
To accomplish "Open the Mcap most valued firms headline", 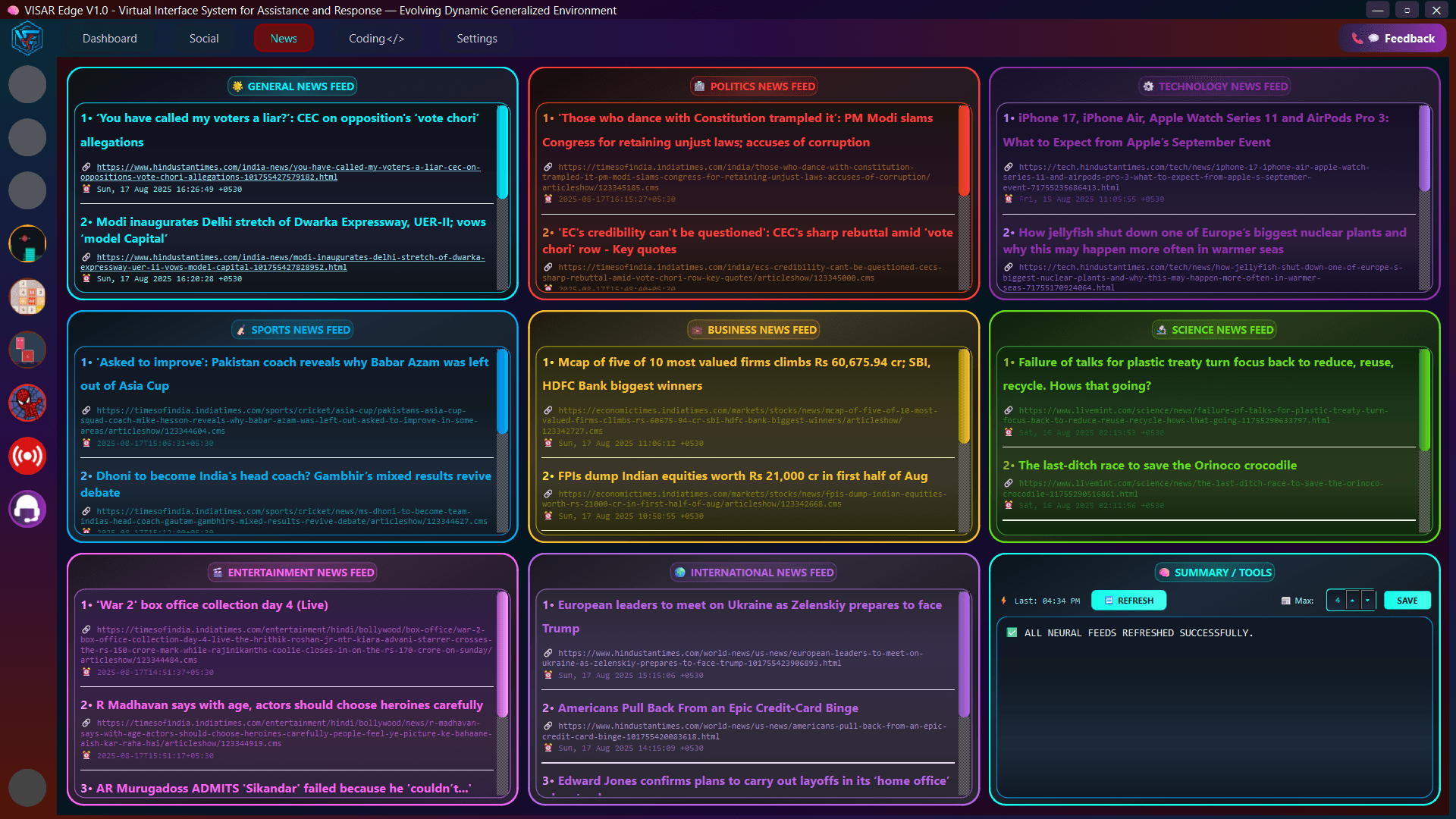I will click(736, 374).
